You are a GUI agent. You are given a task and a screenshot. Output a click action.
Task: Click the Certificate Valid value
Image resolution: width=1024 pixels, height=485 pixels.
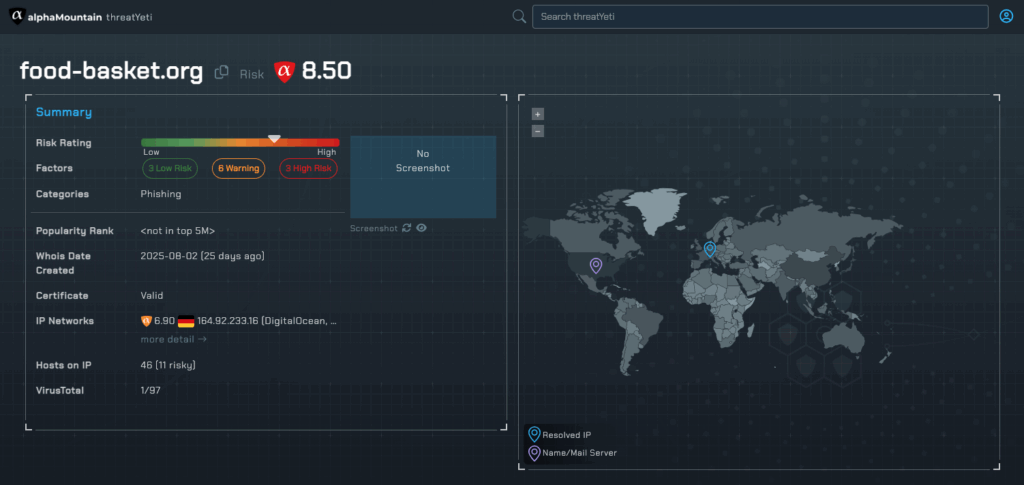click(152, 296)
